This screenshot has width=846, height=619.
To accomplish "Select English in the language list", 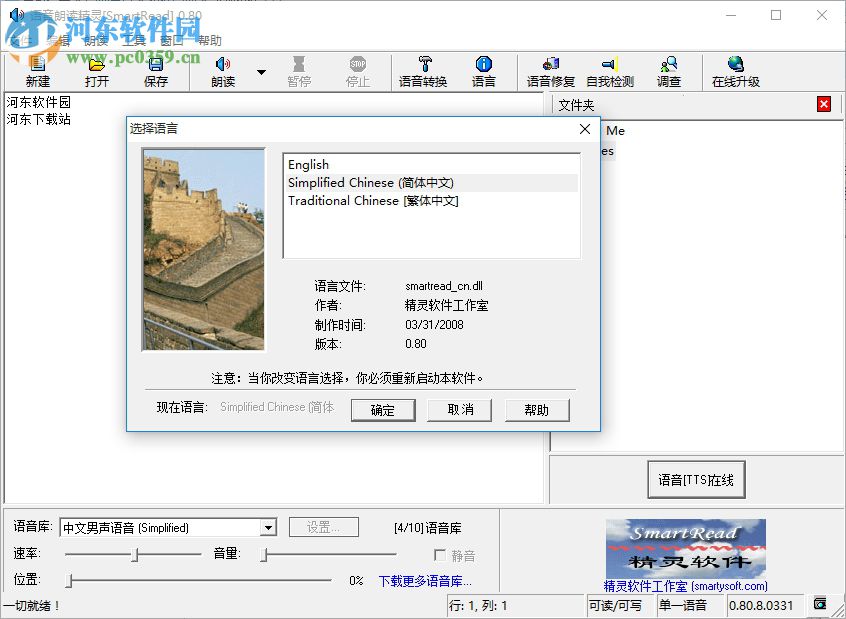I will pos(308,164).
